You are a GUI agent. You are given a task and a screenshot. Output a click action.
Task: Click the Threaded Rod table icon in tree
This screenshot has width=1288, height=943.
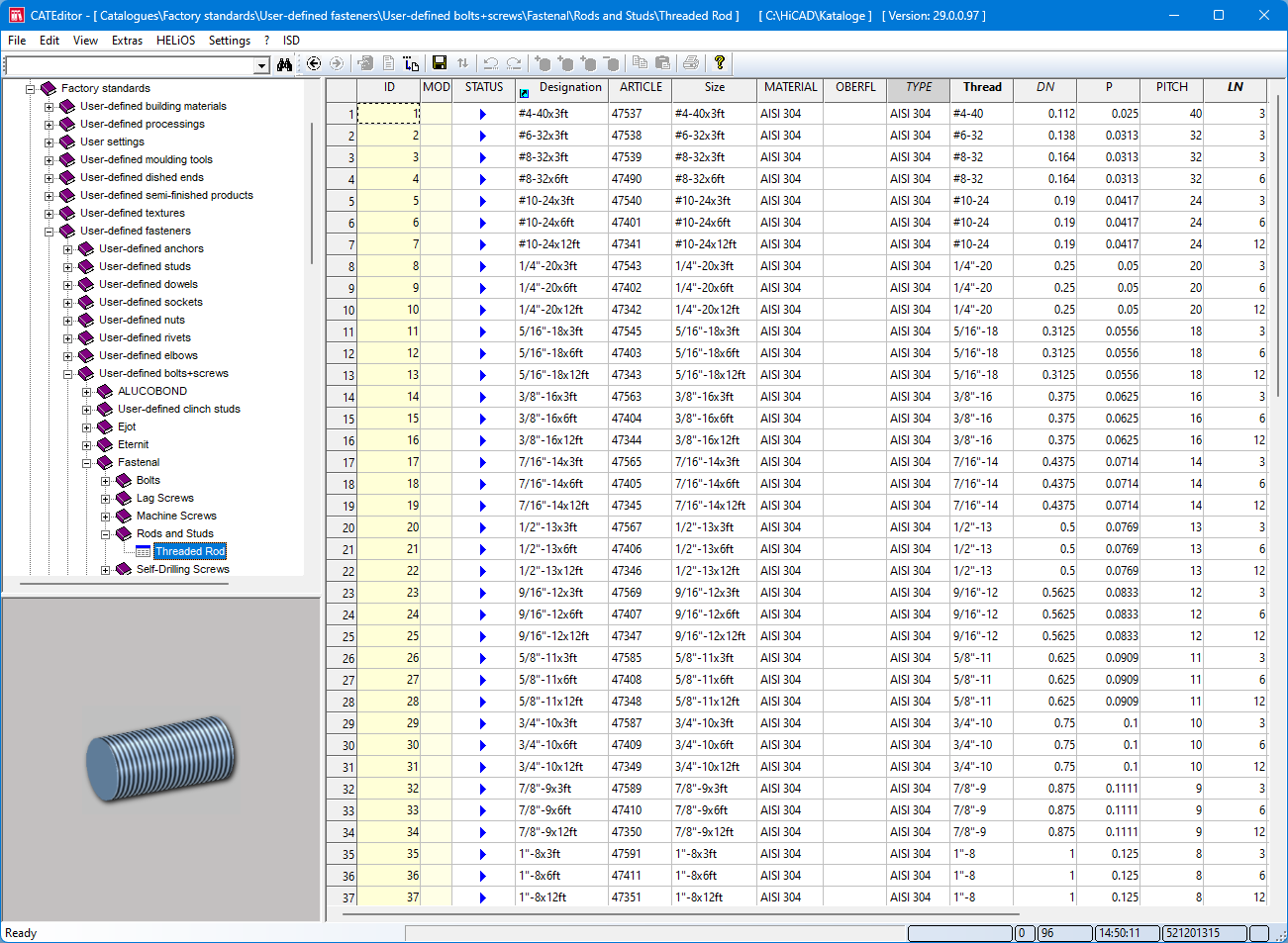(x=143, y=551)
